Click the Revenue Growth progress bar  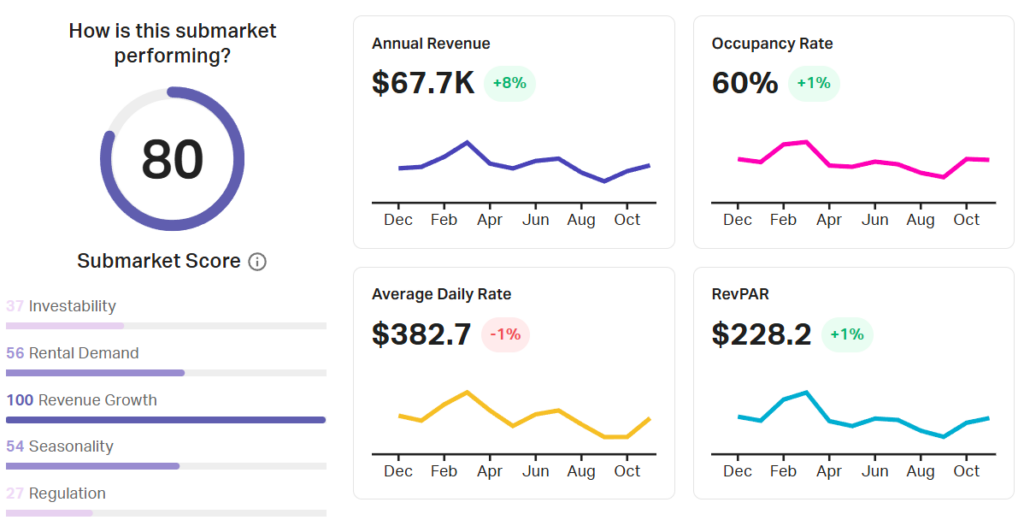point(166,419)
